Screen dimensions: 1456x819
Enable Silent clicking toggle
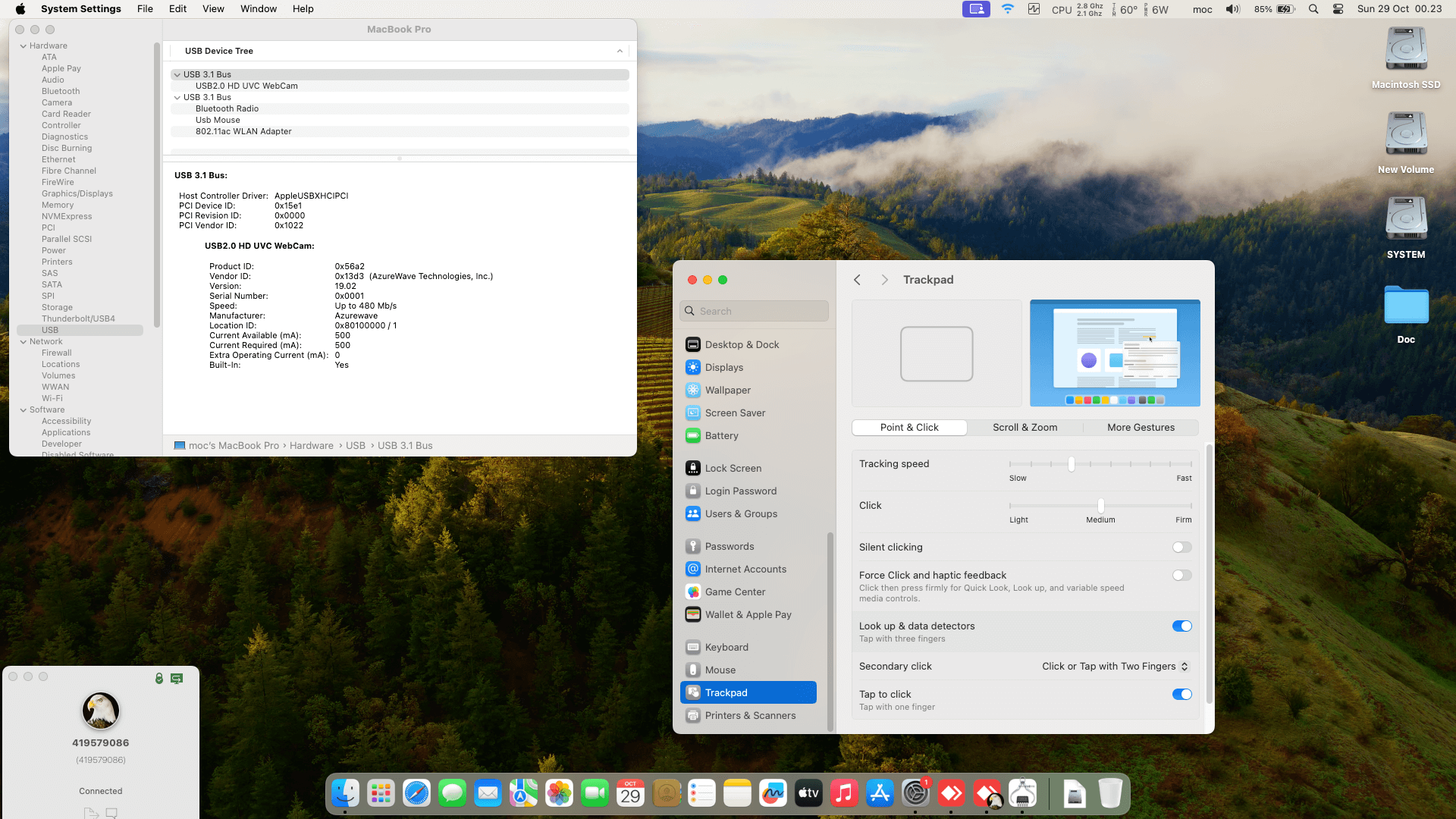tap(1181, 547)
